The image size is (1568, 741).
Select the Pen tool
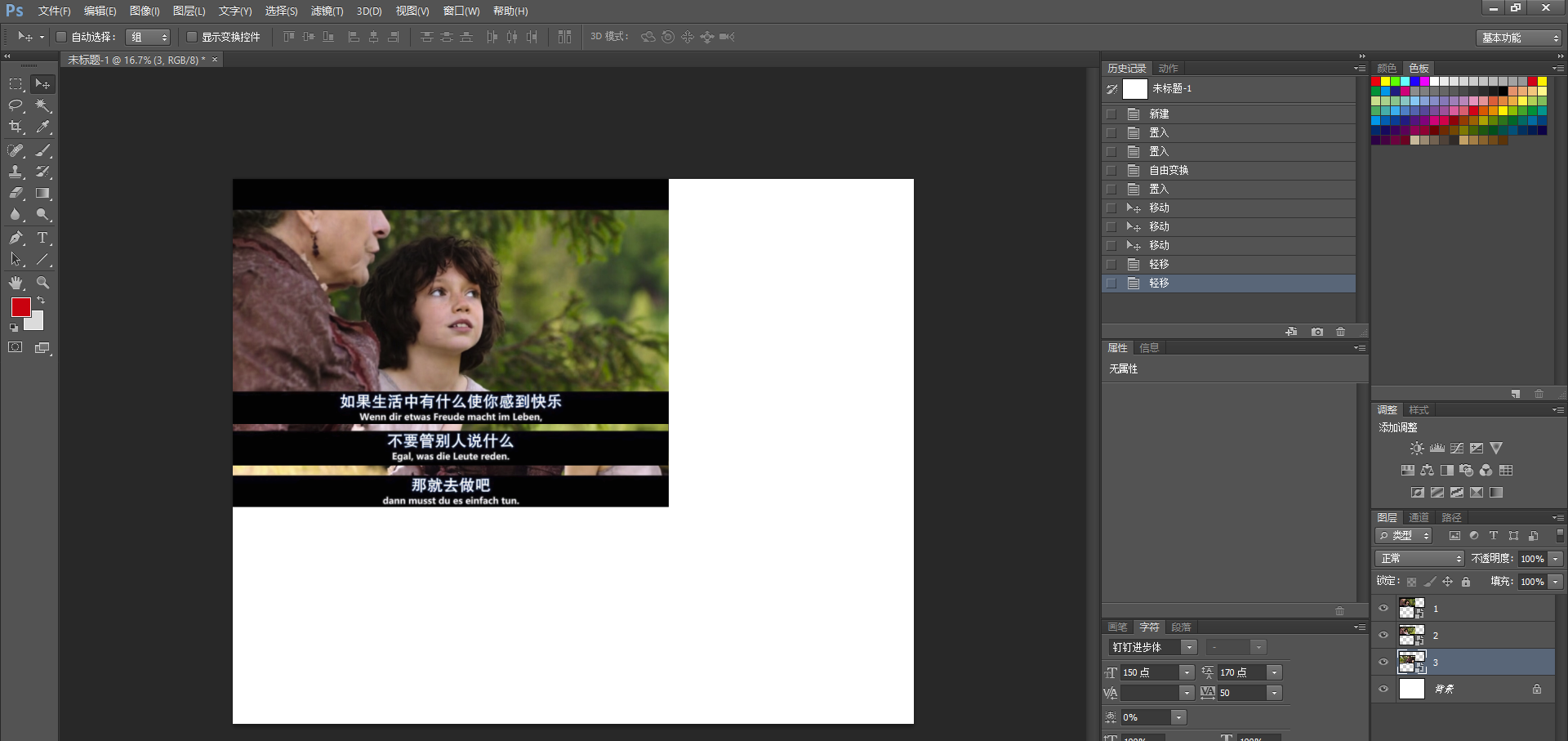16,238
